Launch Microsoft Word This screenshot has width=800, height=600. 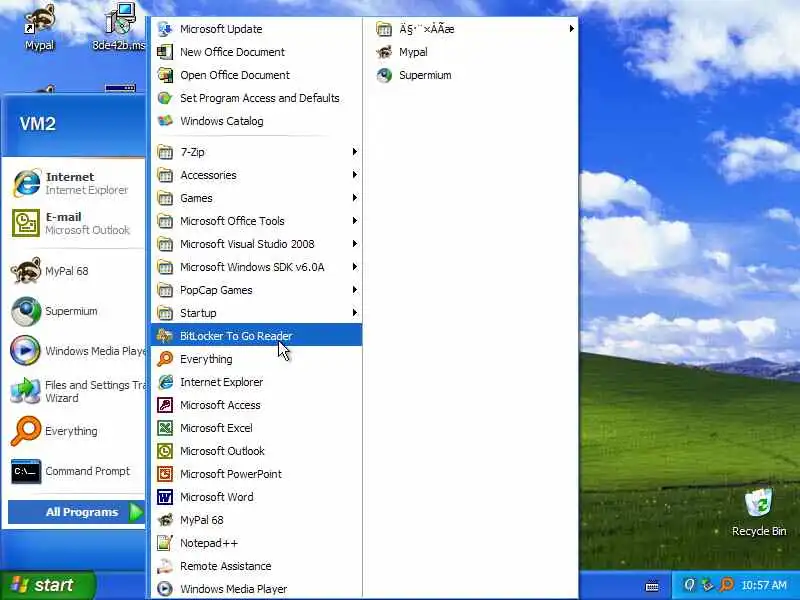(256, 497)
